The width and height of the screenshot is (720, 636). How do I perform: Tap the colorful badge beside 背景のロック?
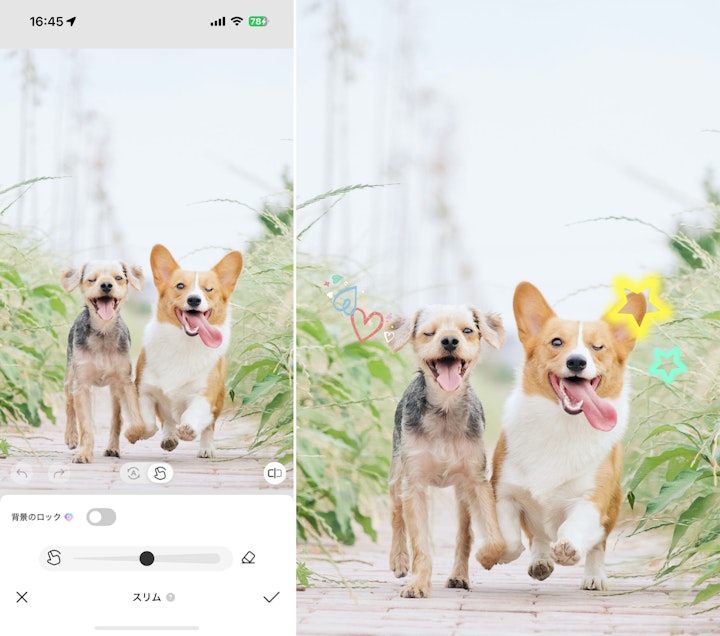coord(69,517)
